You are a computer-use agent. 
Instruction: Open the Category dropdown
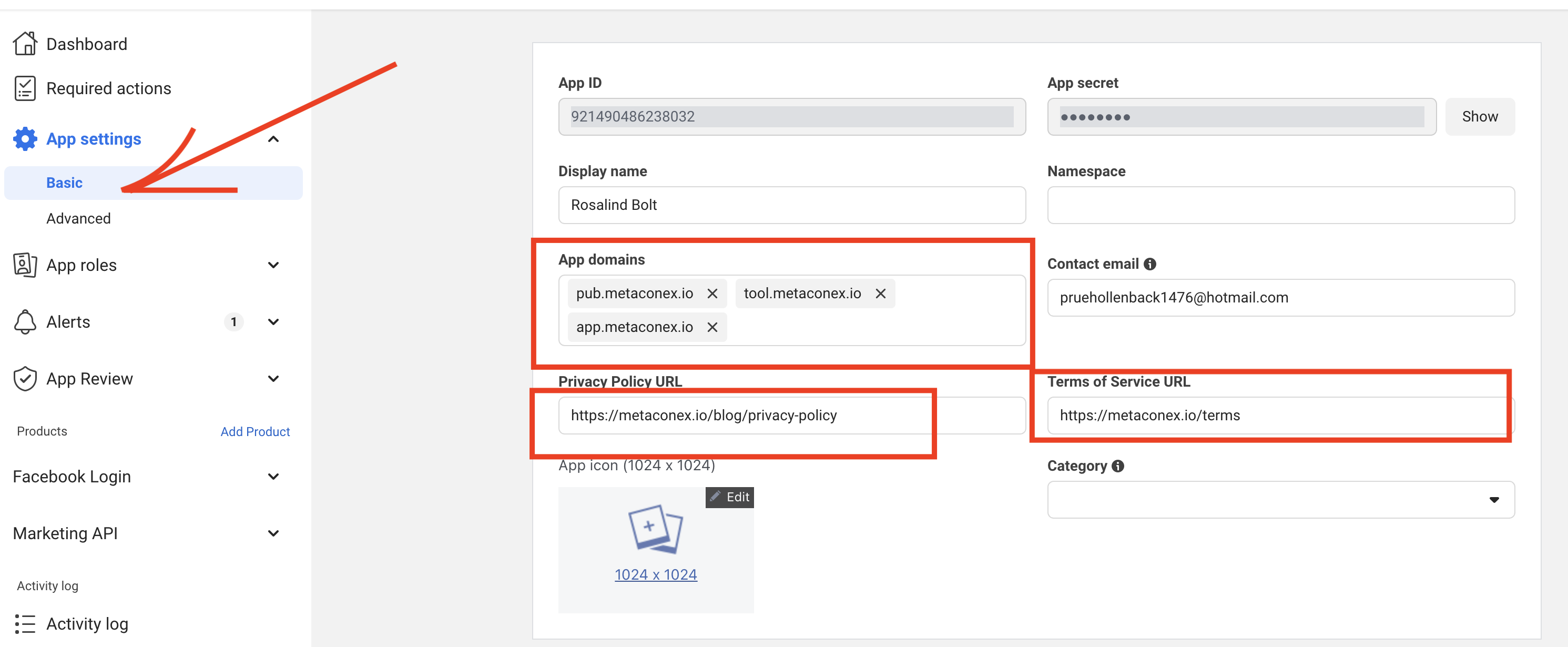(1280, 500)
